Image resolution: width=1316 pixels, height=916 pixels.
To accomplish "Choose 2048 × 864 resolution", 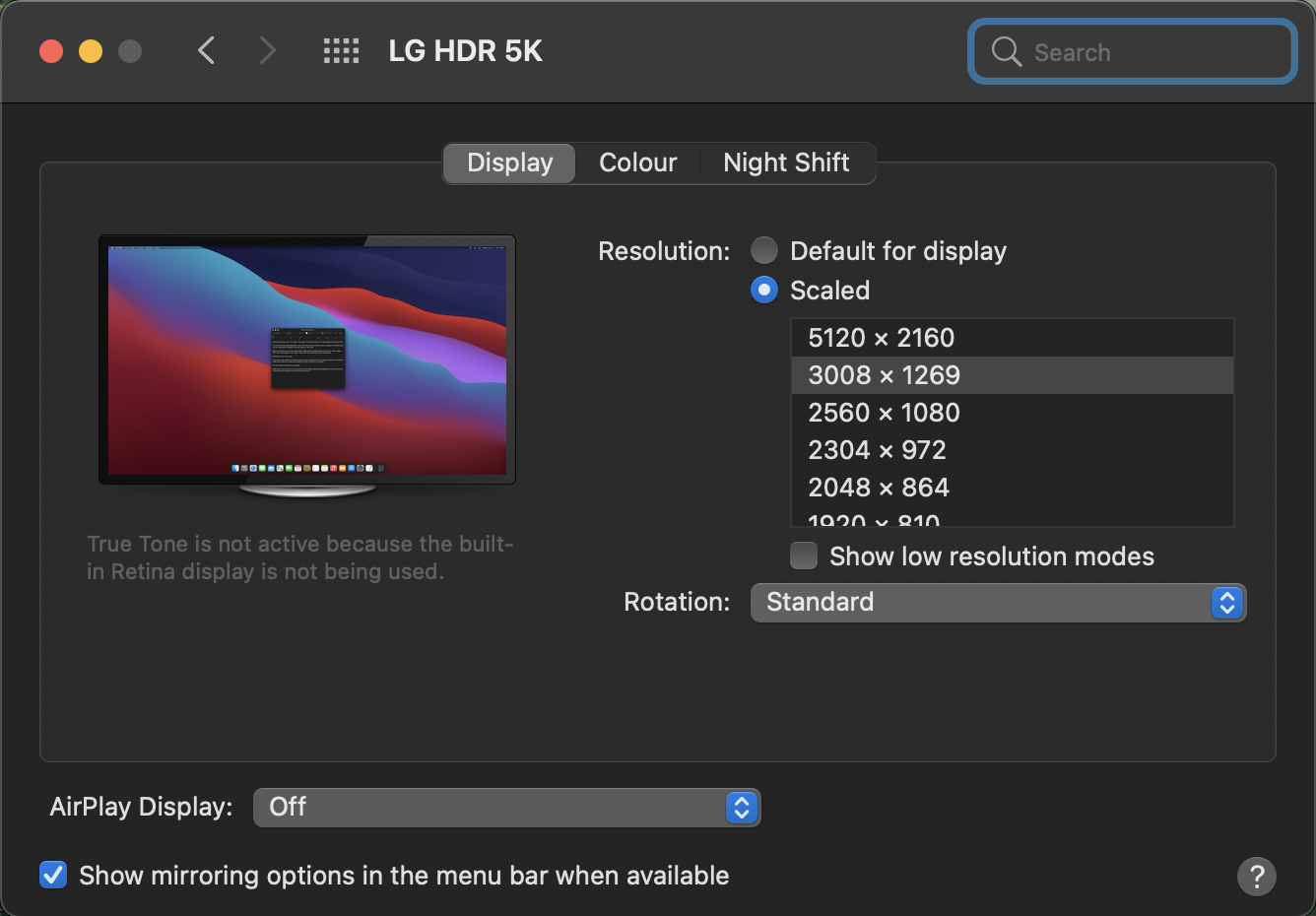I will 1013,488.
